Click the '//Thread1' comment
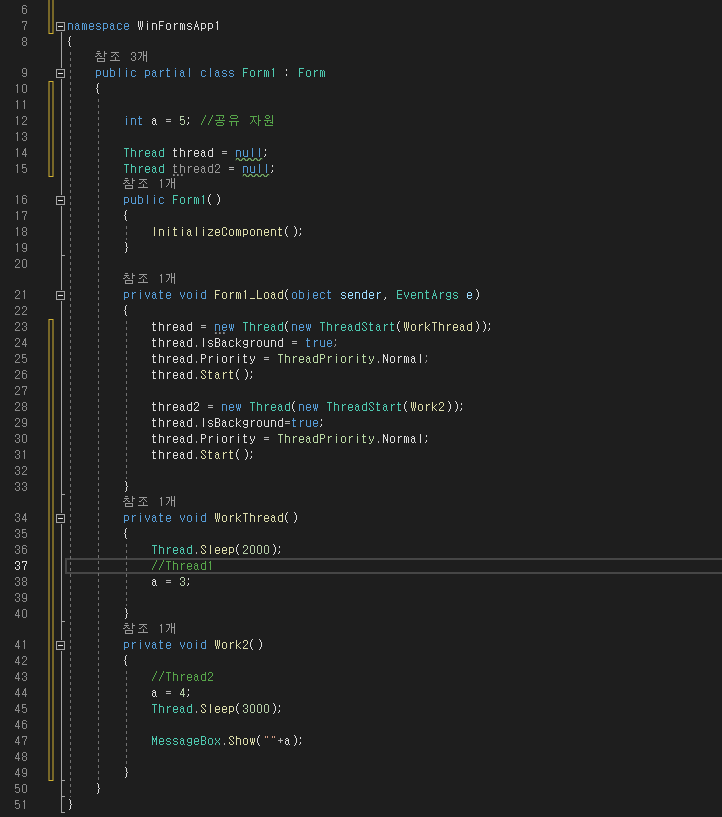 click(182, 566)
